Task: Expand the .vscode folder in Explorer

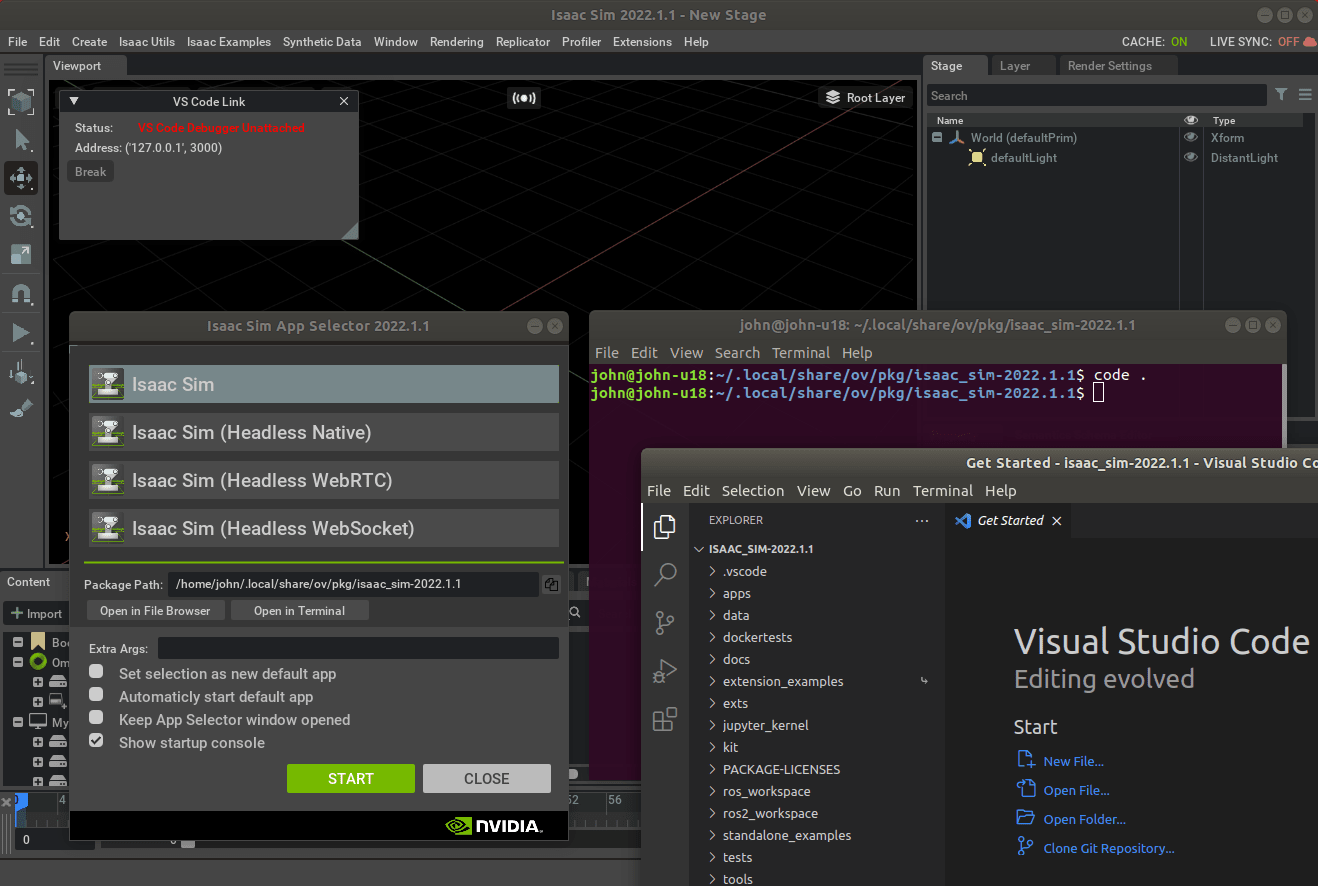Action: pos(712,571)
